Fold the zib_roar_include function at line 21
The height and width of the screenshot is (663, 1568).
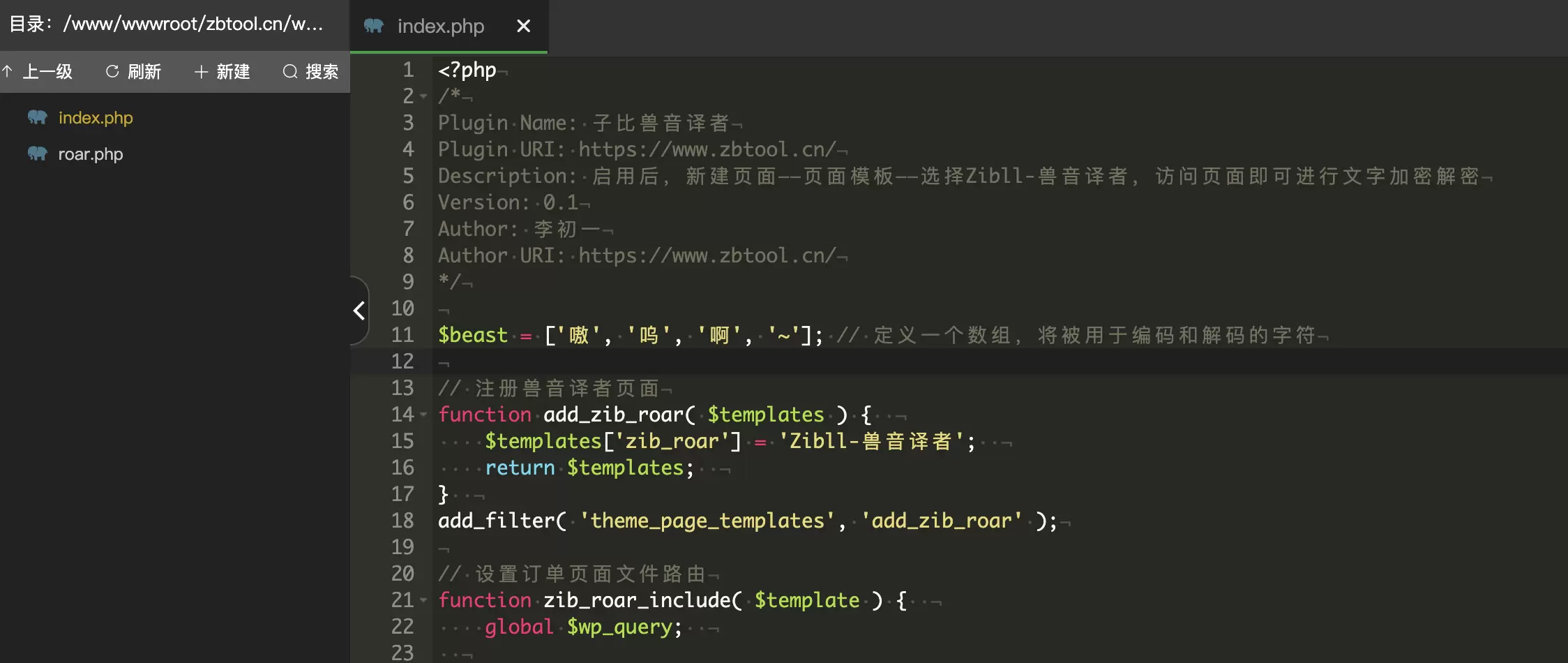(x=423, y=600)
